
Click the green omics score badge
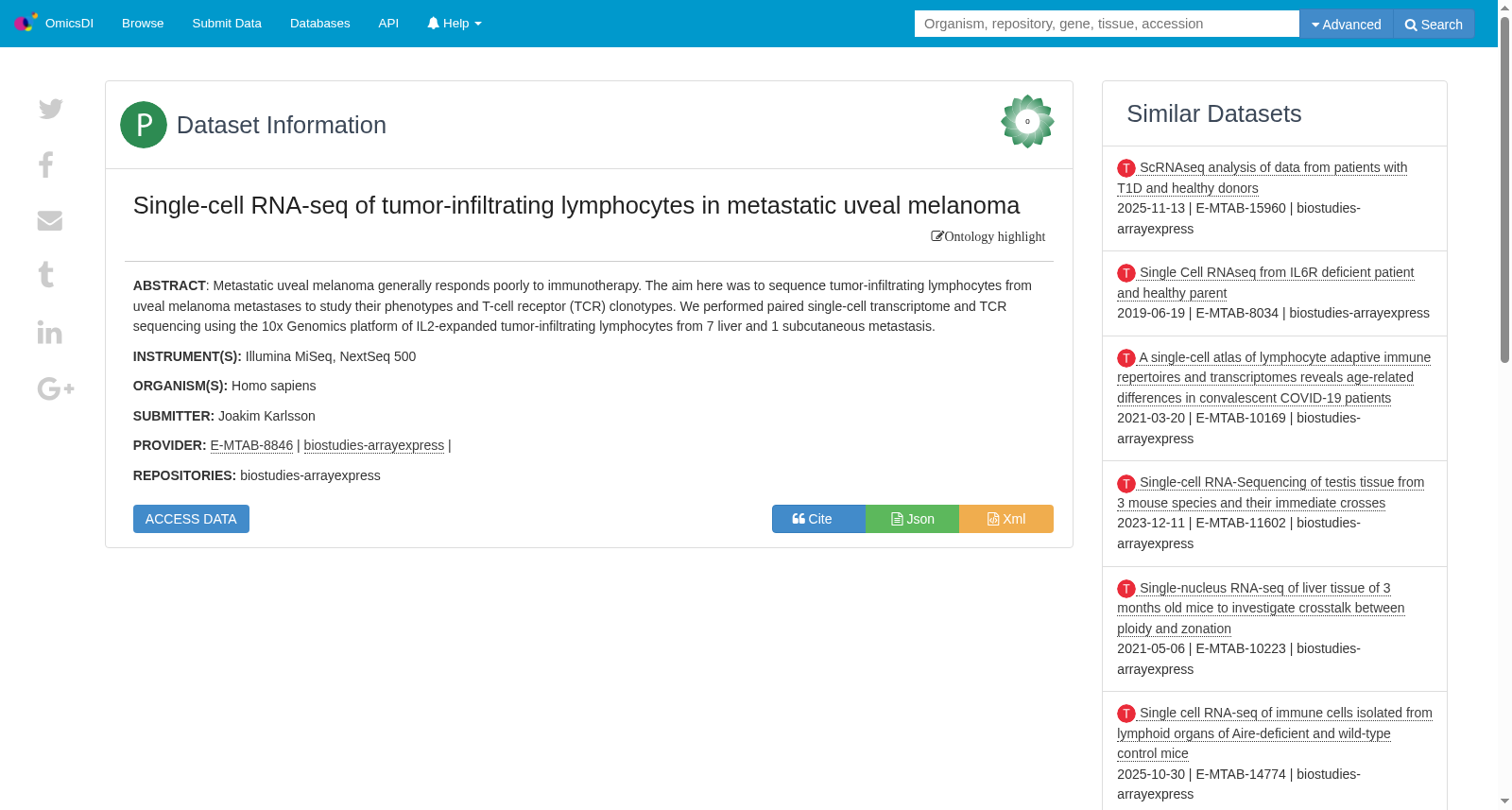[x=1027, y=121]
